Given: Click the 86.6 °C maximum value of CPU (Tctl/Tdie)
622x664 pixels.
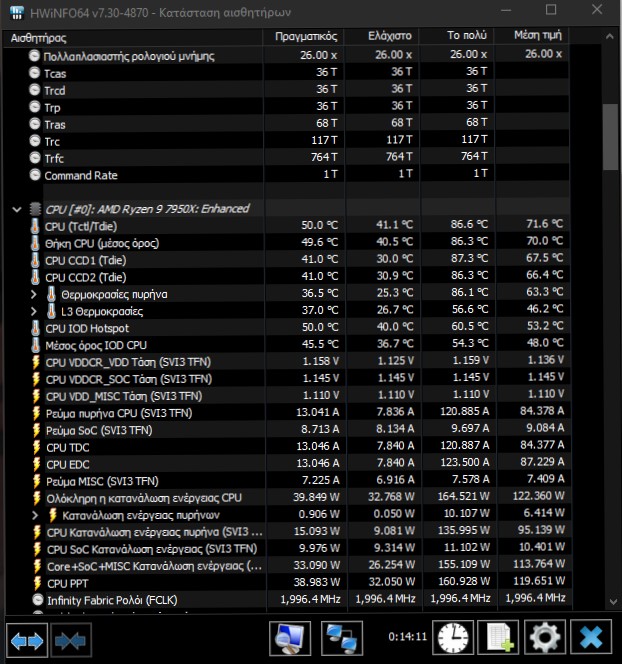Looking at the screenshot, I should click(469, 224).
